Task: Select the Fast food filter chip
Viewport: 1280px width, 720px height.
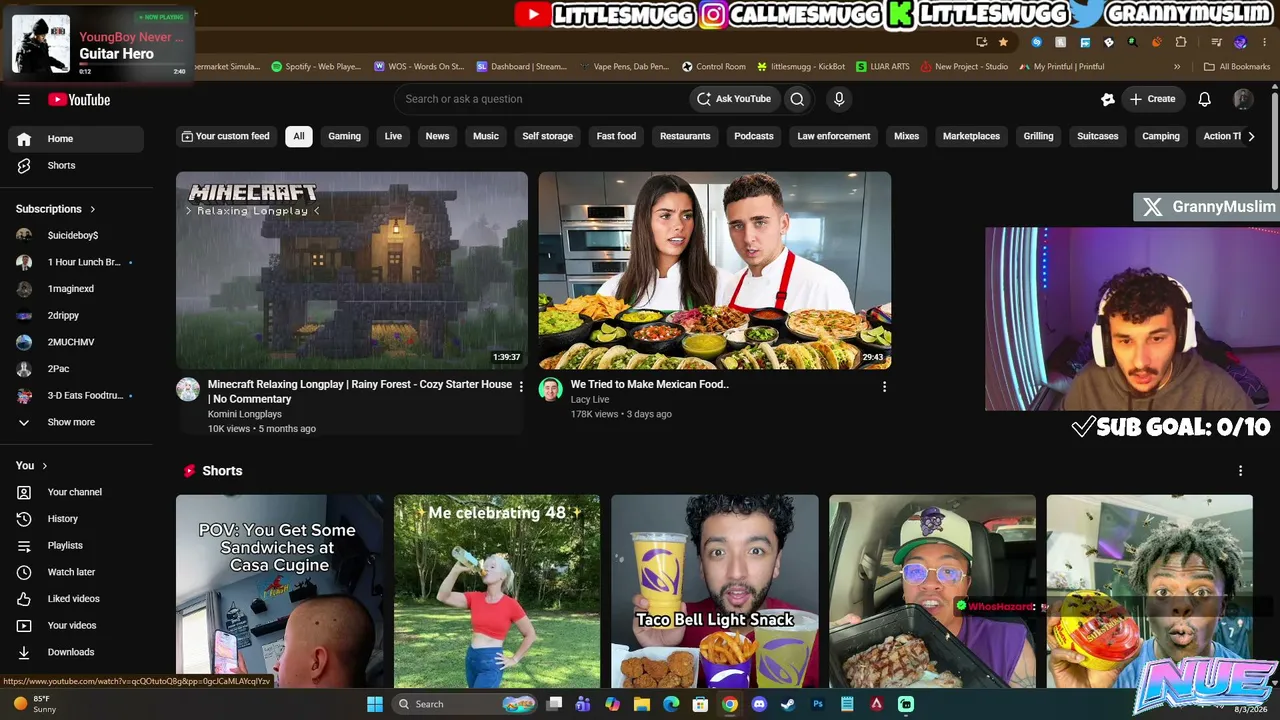Action: [x=616, y=136]
